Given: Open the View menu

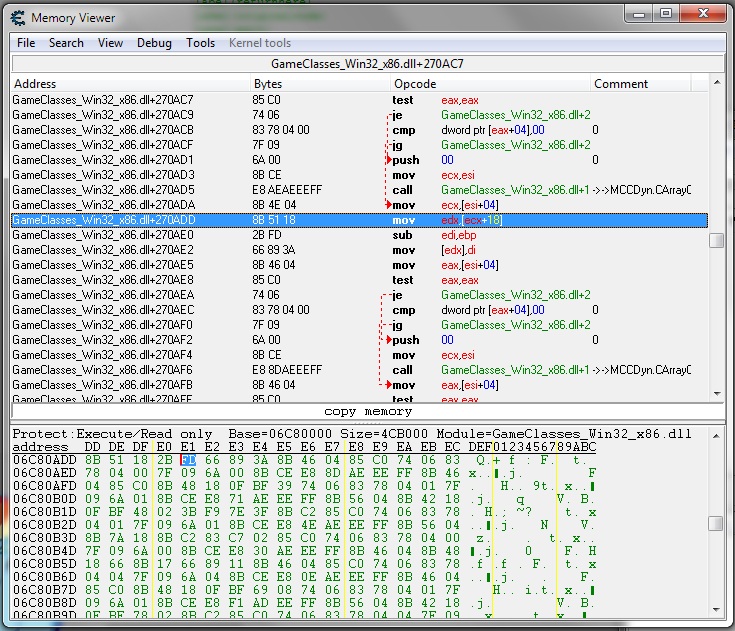Looking at the screenshot, I should 110,43.
